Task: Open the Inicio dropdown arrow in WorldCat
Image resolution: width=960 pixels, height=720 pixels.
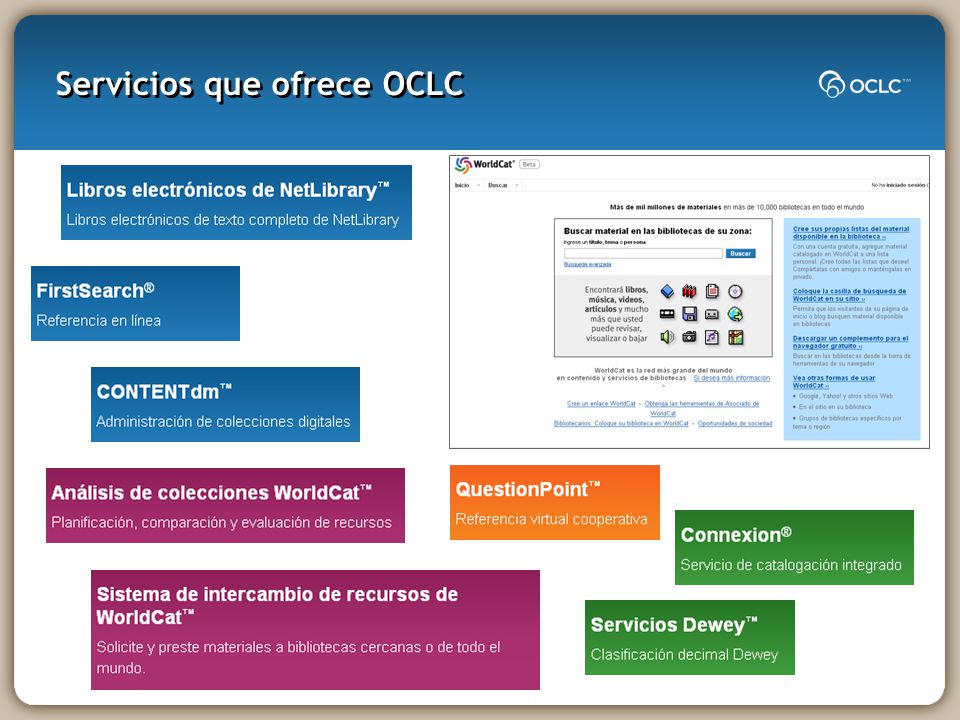Action: point(479,186)
